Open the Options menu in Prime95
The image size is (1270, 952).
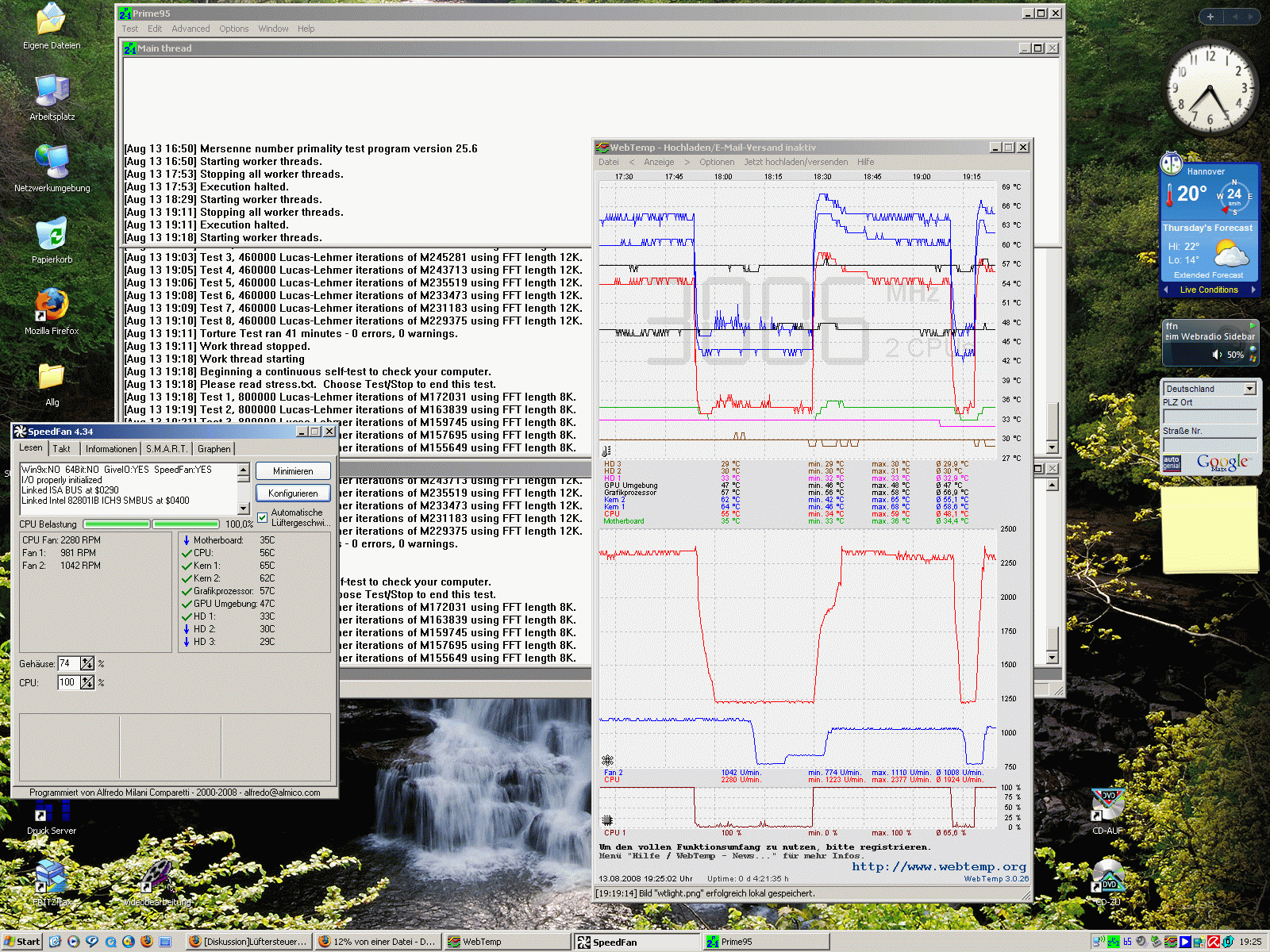click(x=234, y=29)
